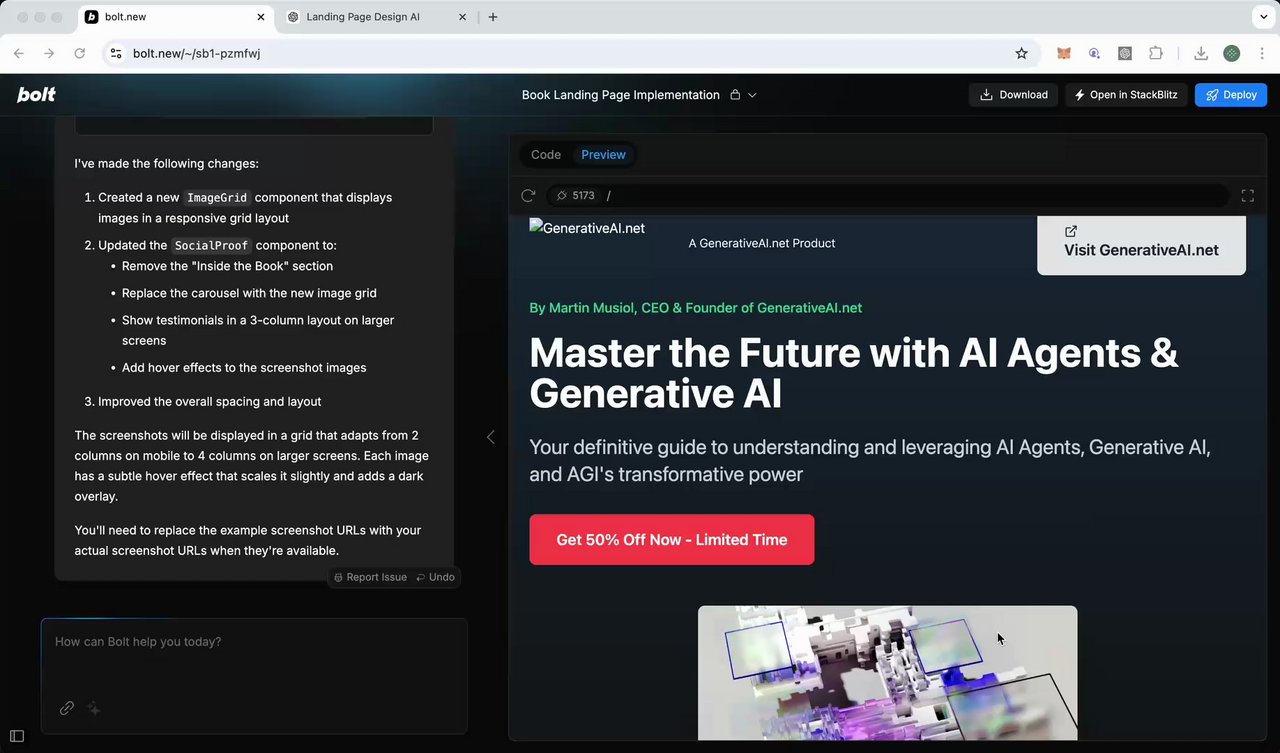Click the preview URL path field

point(888,196)
